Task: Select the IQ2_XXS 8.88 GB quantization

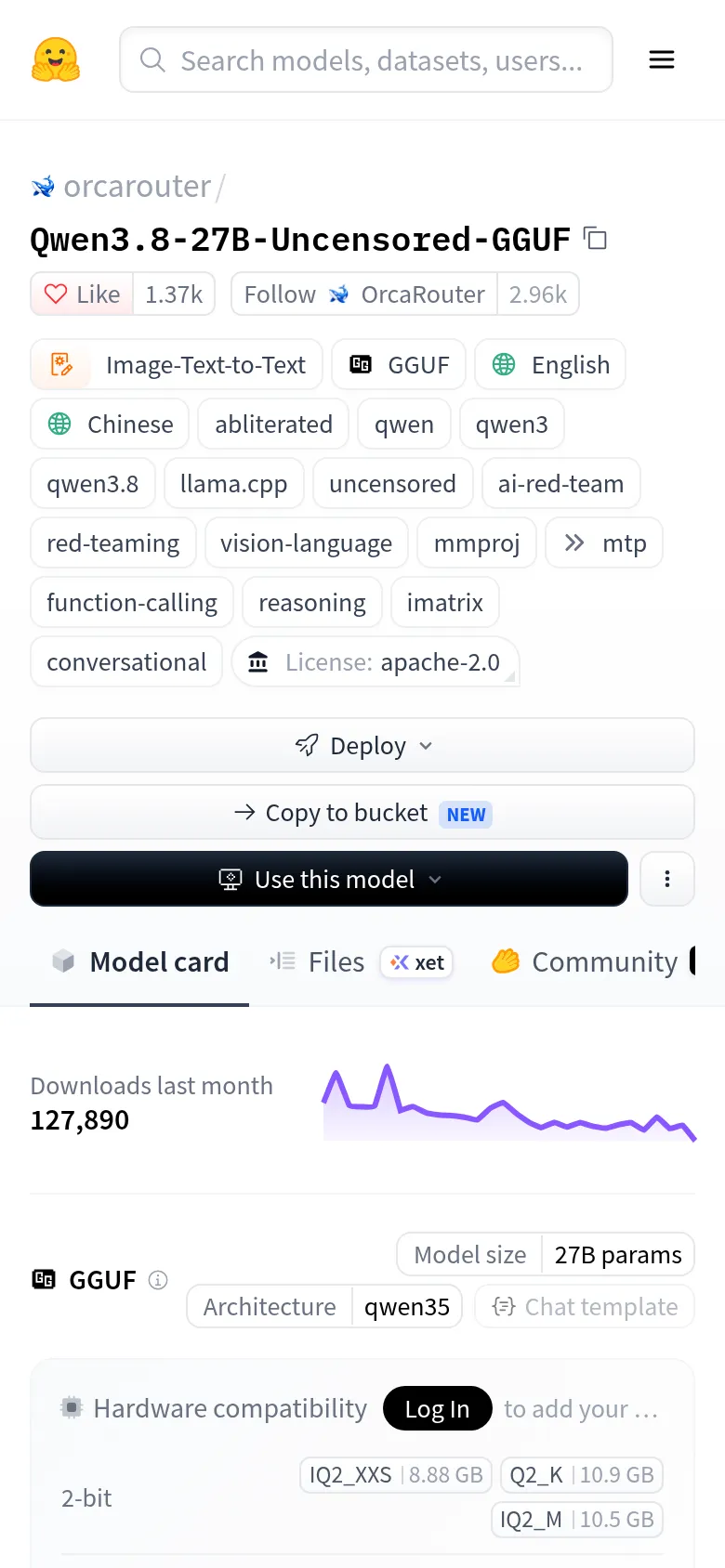Action: pyautogui.click(x=396, y=1475)
